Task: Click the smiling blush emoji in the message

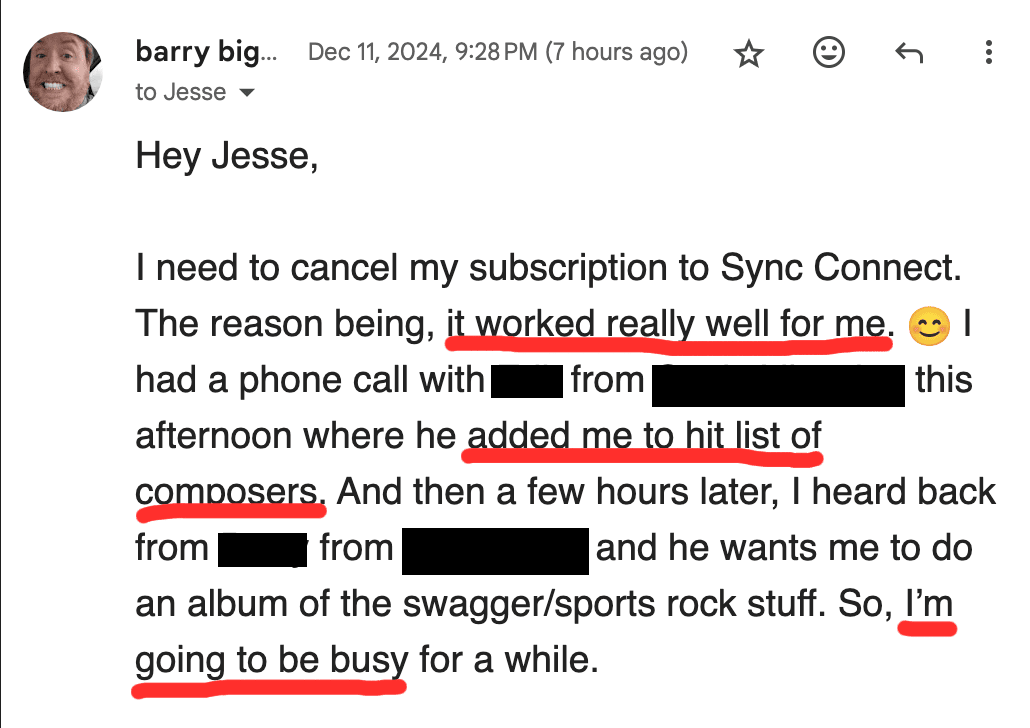Action: (x=929, y=325)
